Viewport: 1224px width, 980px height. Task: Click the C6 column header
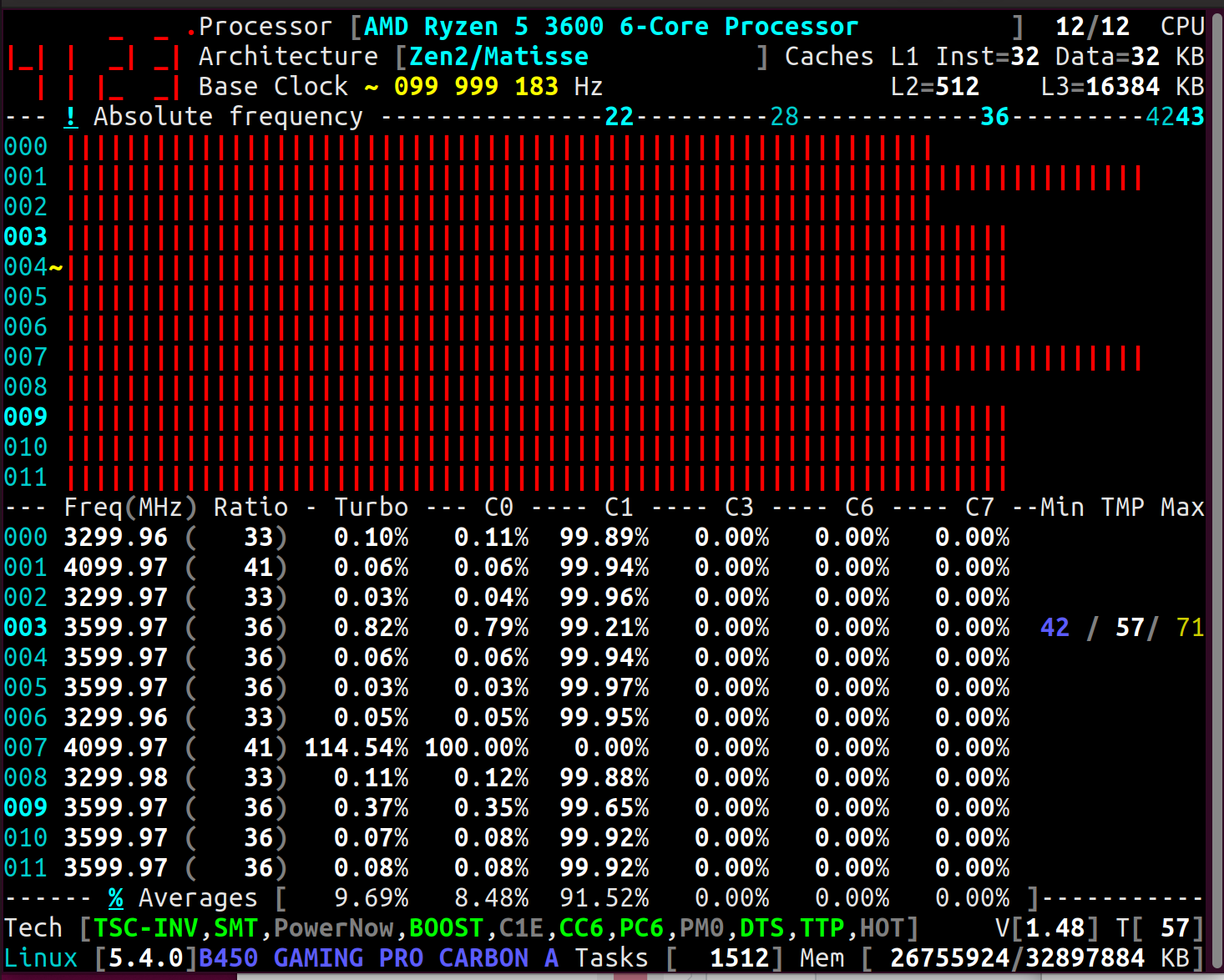pos(859,508)
